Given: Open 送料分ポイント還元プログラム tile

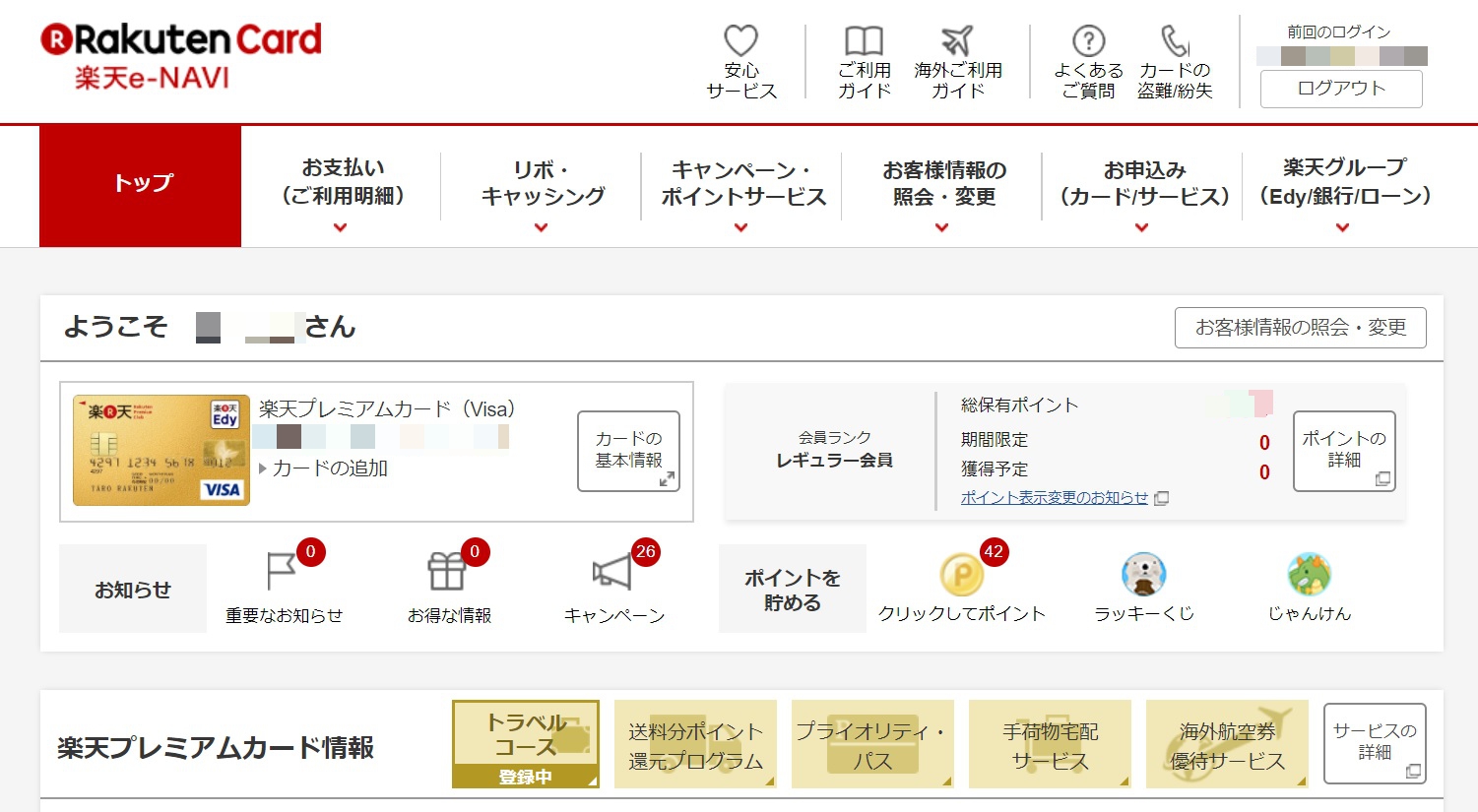Looking at the screenshot, I should pyautogui.click(x=695, y=744).
